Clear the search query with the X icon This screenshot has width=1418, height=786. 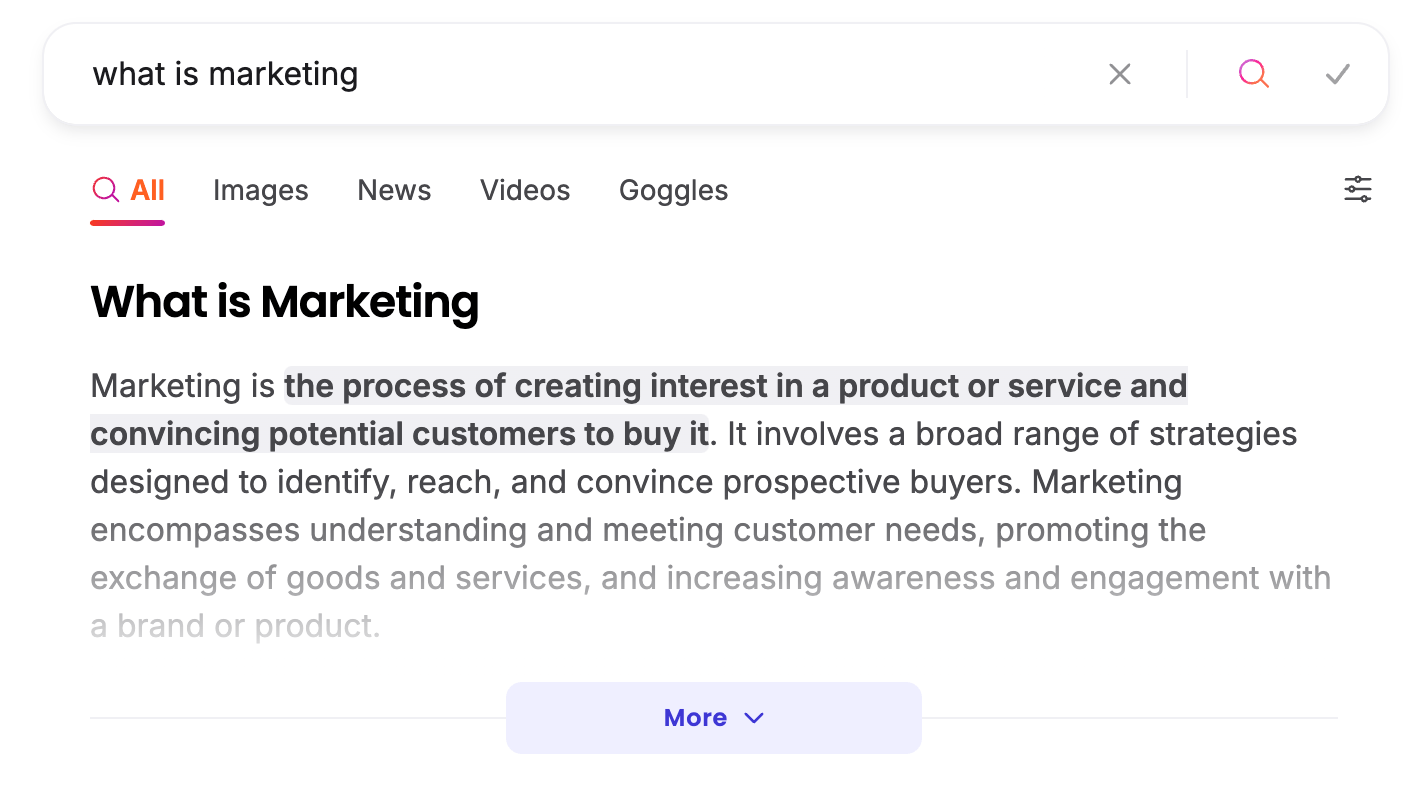click(x=1120, y=74)
